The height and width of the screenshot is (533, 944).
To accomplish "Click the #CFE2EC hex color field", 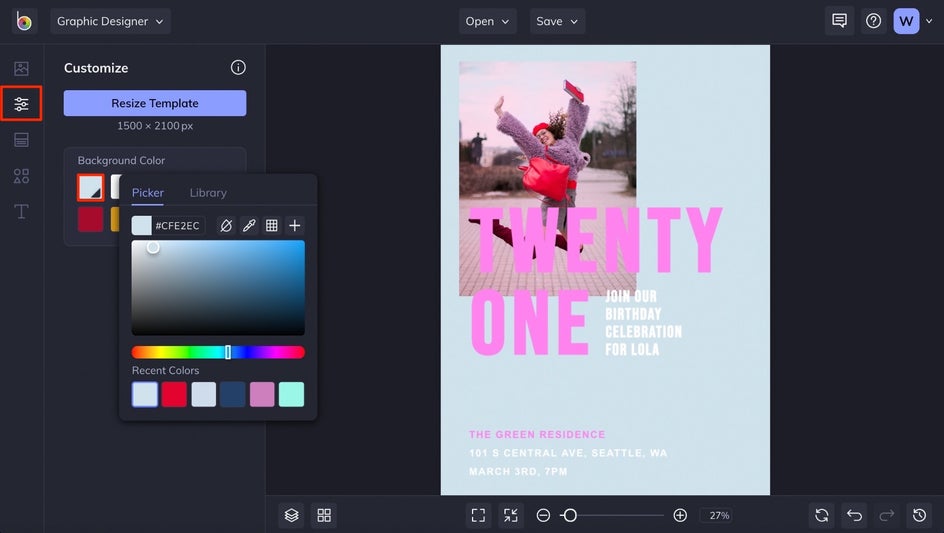I will pos(178,225).
